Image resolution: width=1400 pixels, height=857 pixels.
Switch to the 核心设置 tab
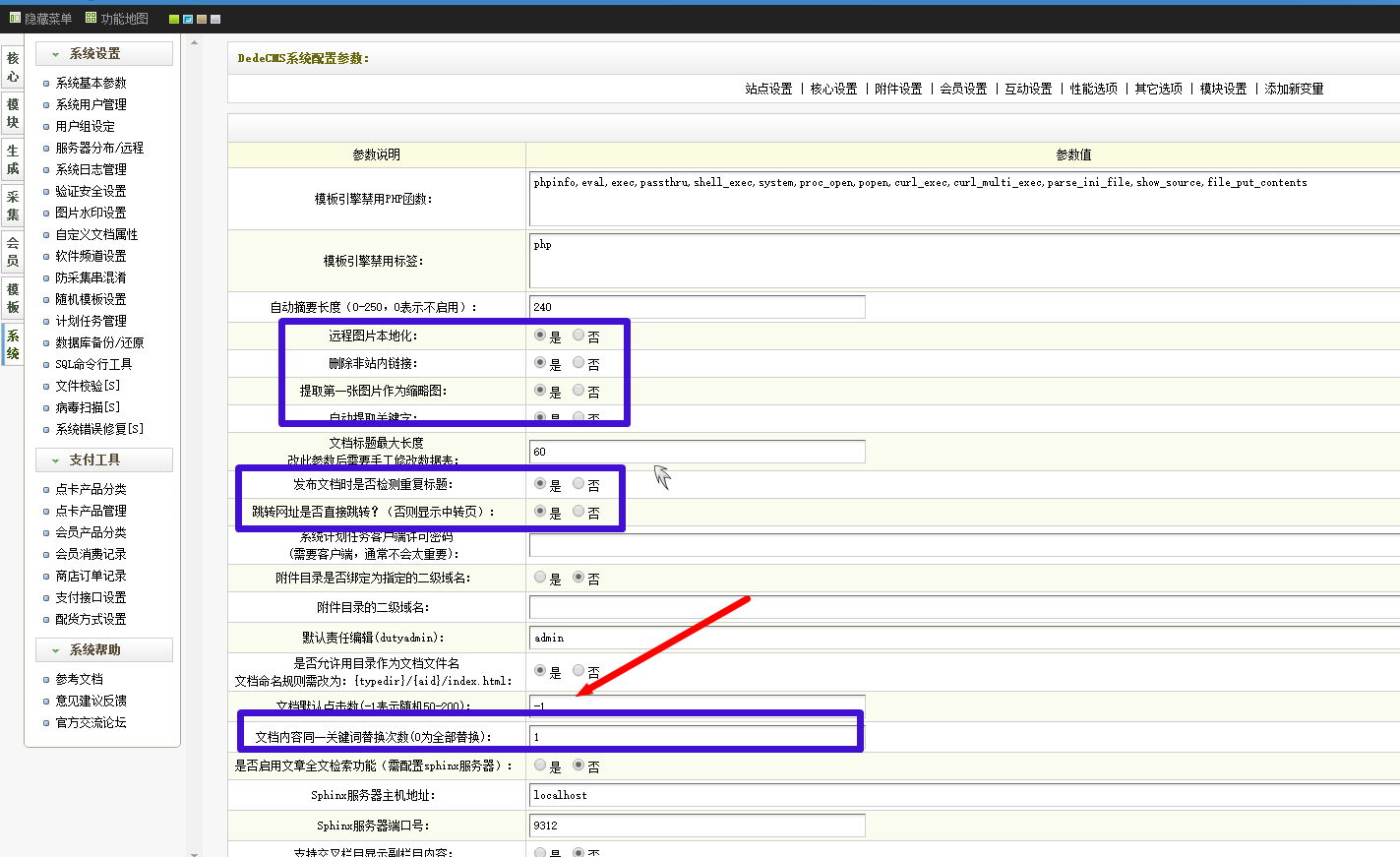pos(833,89)
